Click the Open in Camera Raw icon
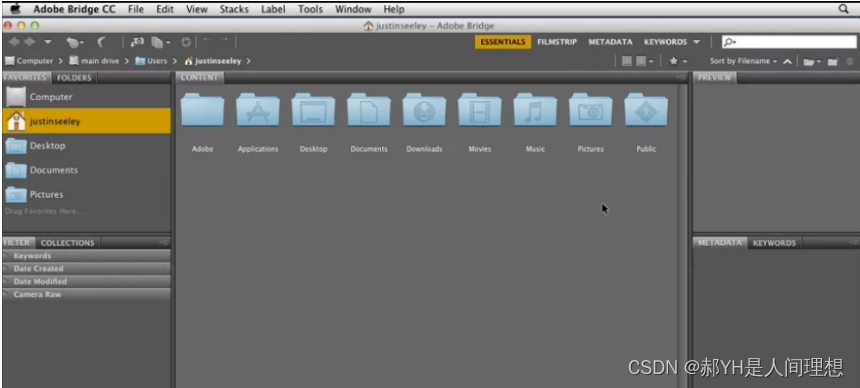The image size is (860, 388). click(x=186, y=42)
